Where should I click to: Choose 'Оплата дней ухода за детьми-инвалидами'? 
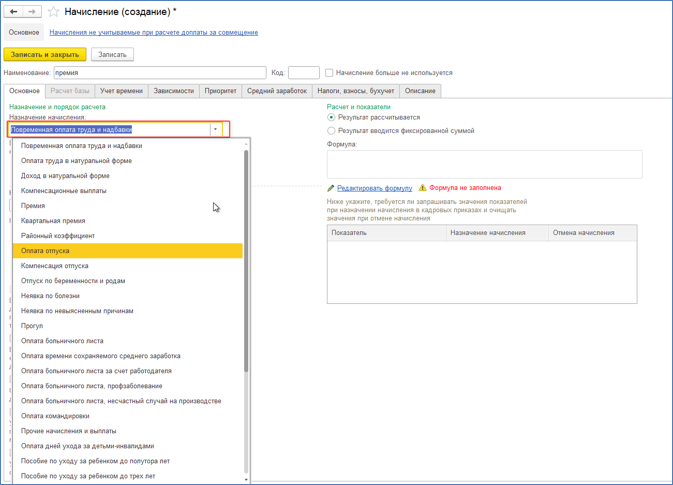point(128,446)
